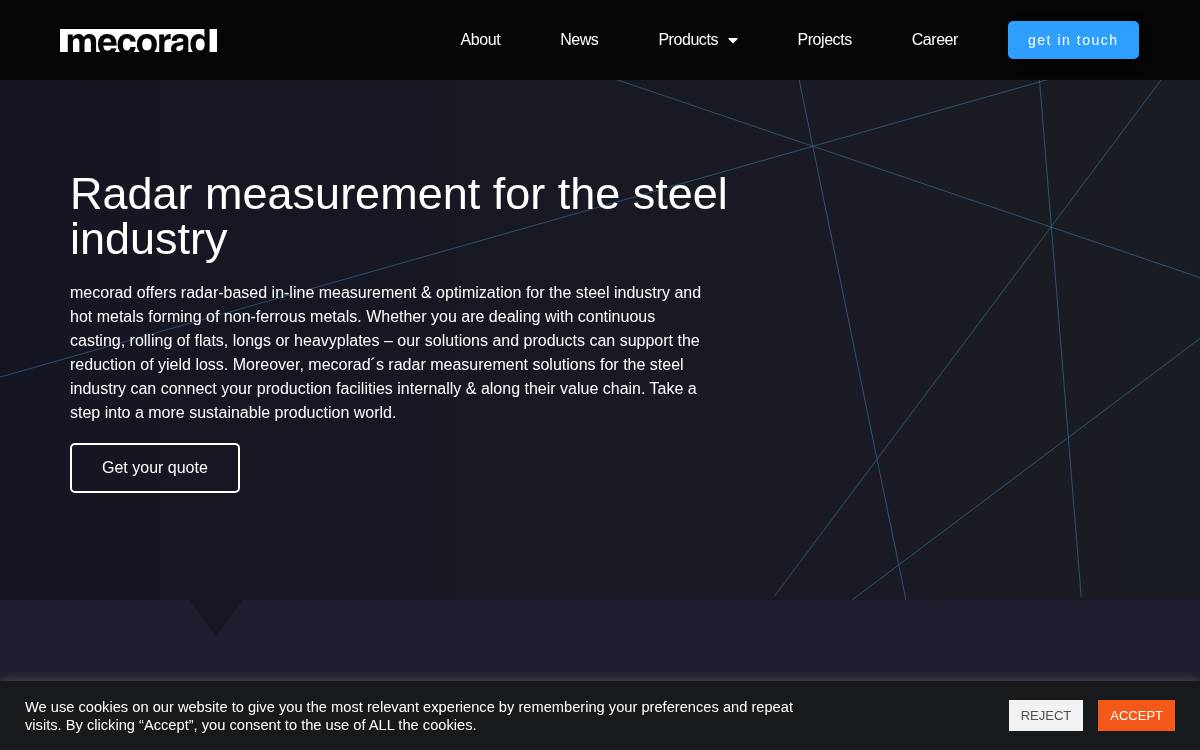Click the get in touch button
This screenshot has width=1200, height=750.
tap(1073, 40)
